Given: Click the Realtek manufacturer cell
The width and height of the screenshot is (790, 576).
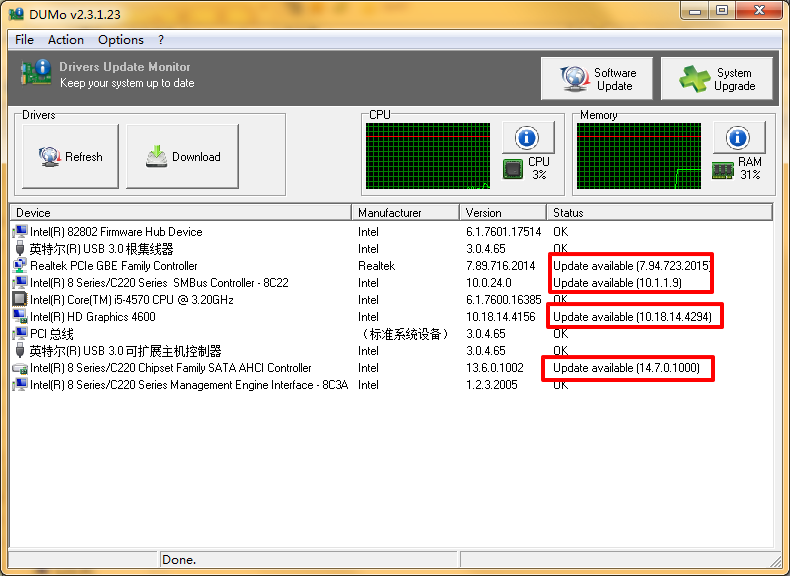Looking at the screenshot, I should [x=376, y=266].
